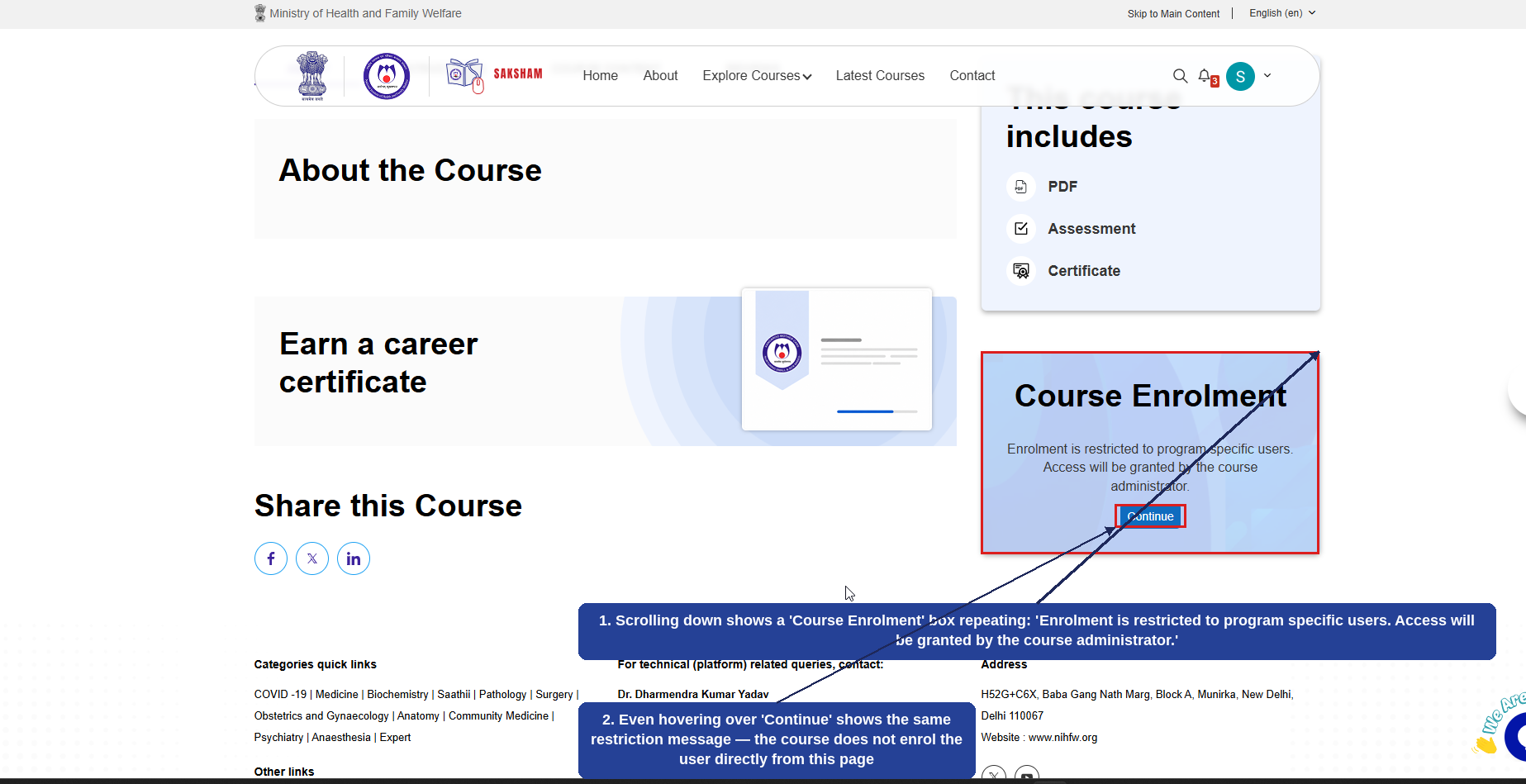The image size is (1526, 784).
Task: Click the Skip to Main Content link
Action: 1173,14
